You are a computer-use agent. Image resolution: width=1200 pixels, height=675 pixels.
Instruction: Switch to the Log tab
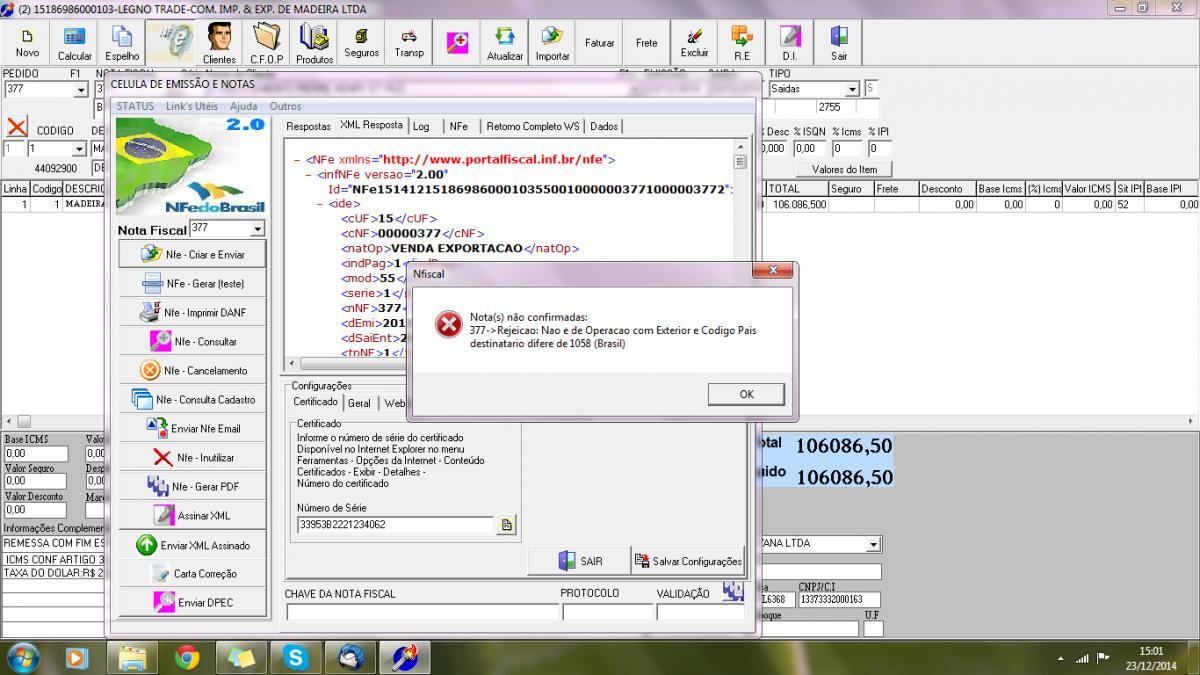pyautogui.click(x=421, y=126)
